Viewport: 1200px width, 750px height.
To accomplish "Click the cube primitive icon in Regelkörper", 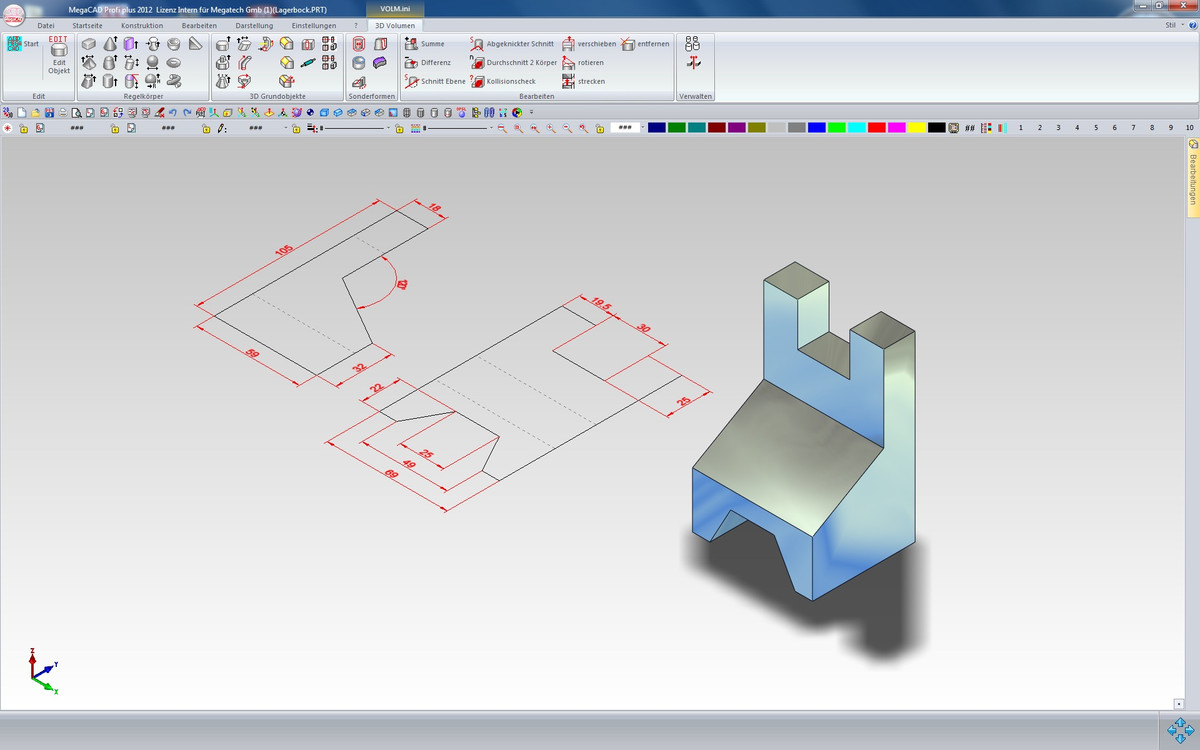I will pos(89,44).
